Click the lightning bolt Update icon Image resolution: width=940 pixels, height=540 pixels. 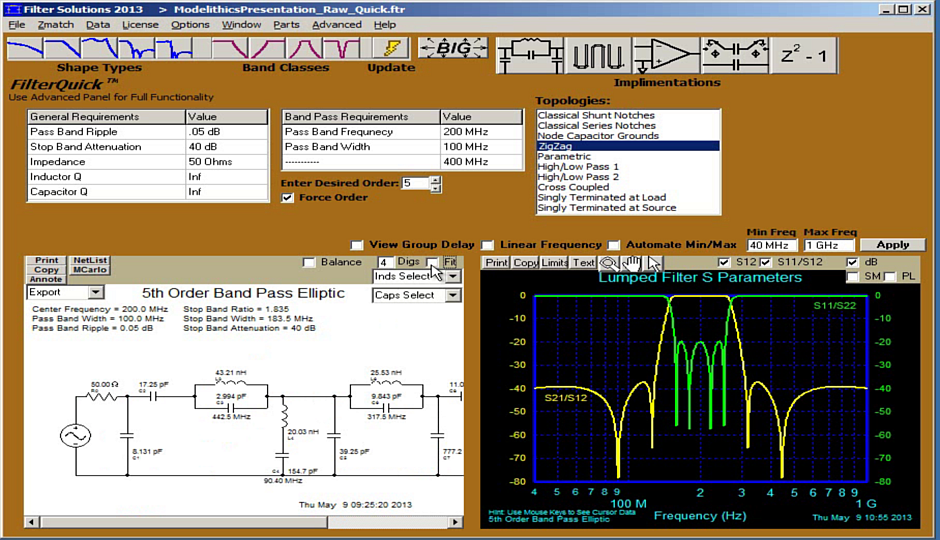[391, 48]
